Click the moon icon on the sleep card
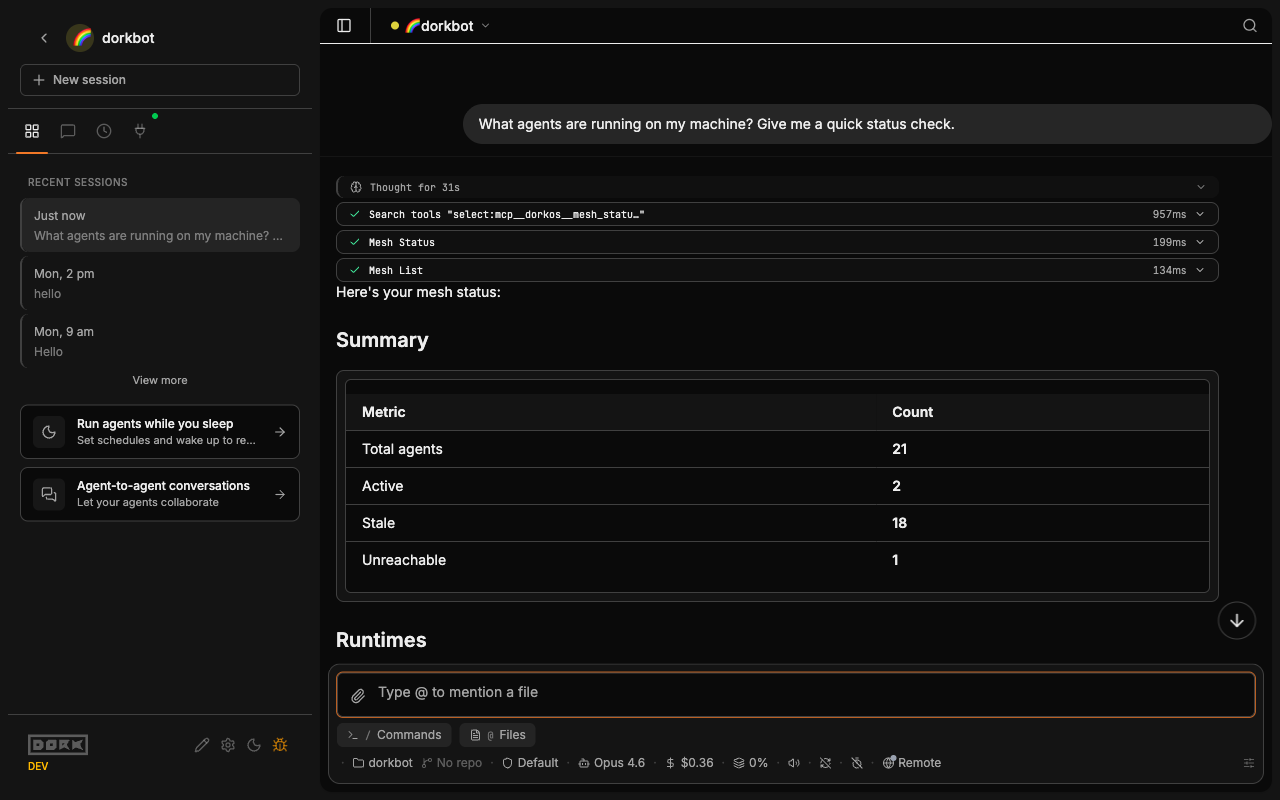 click(49, 432)
